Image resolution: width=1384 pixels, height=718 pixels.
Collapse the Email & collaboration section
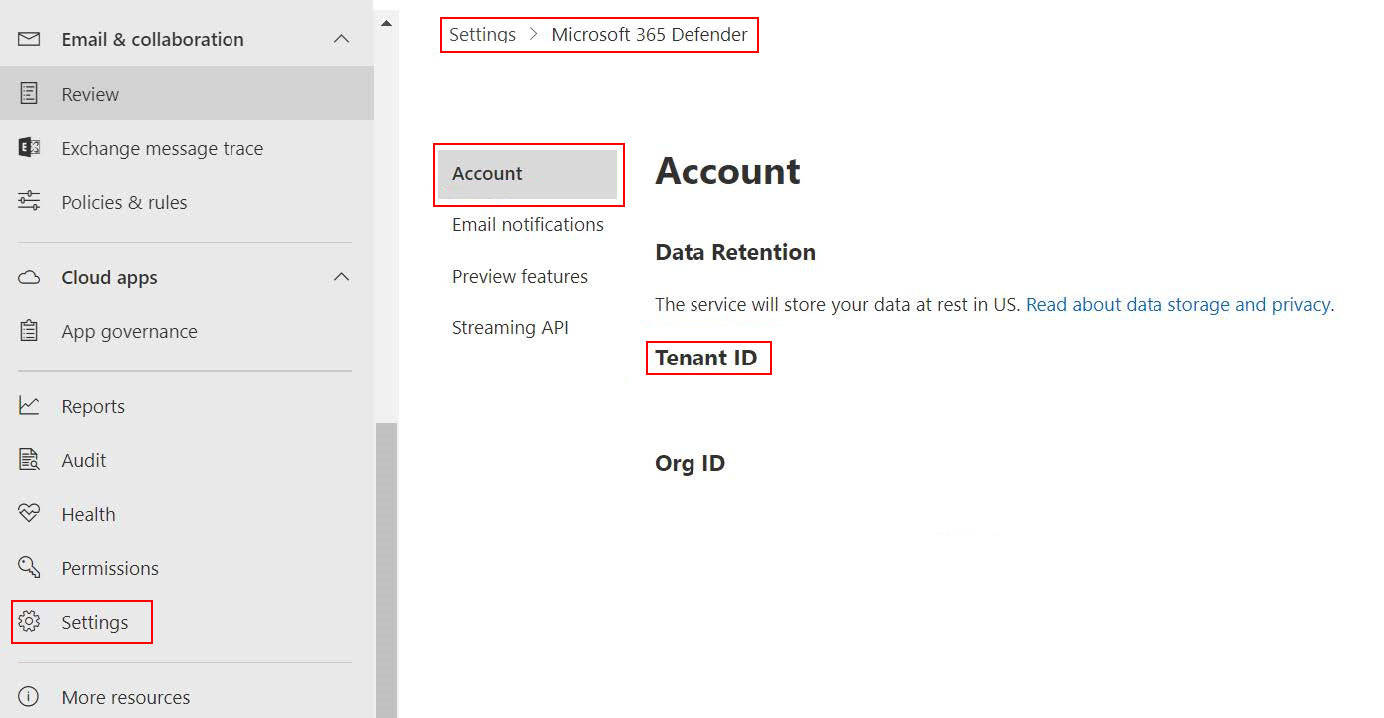point(341,39)
